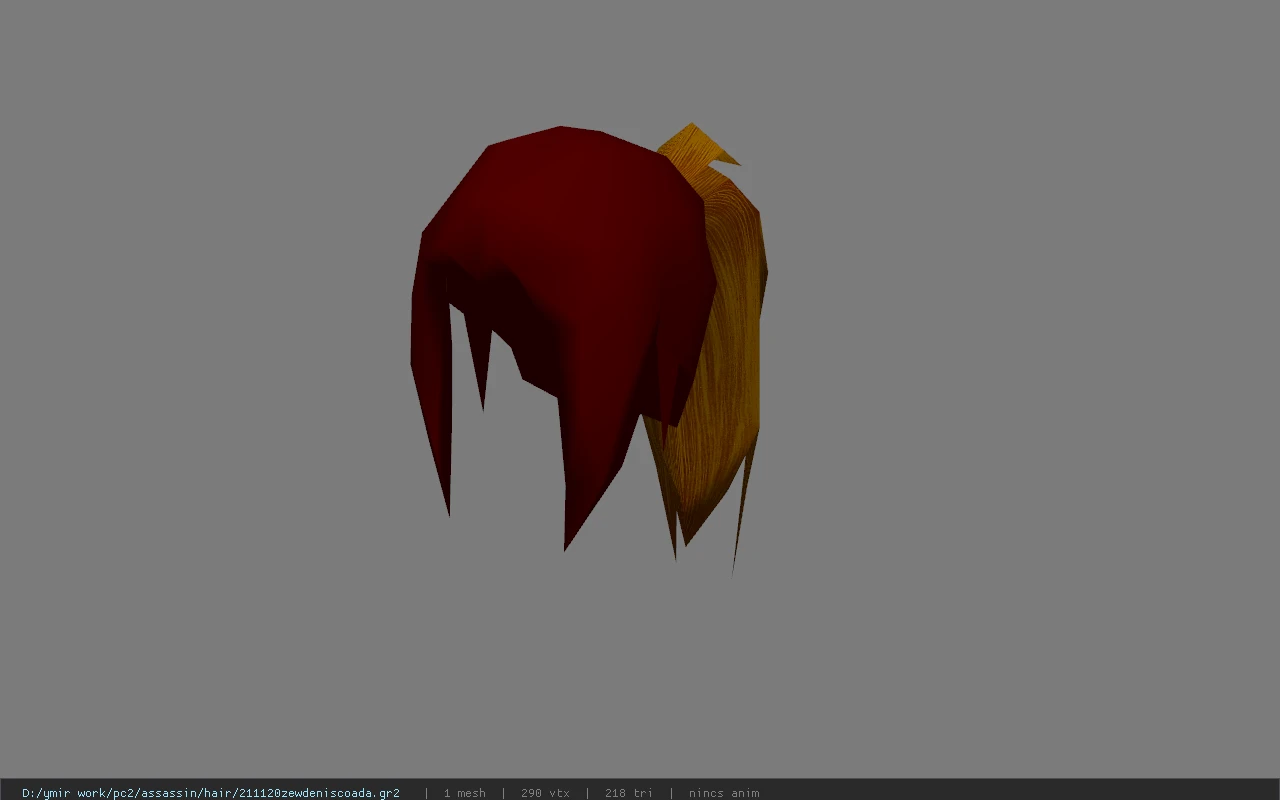Screen dimensions: 1280x800
Task: Click the '1 mesh' status entry
Action: [x=465, y=793]
